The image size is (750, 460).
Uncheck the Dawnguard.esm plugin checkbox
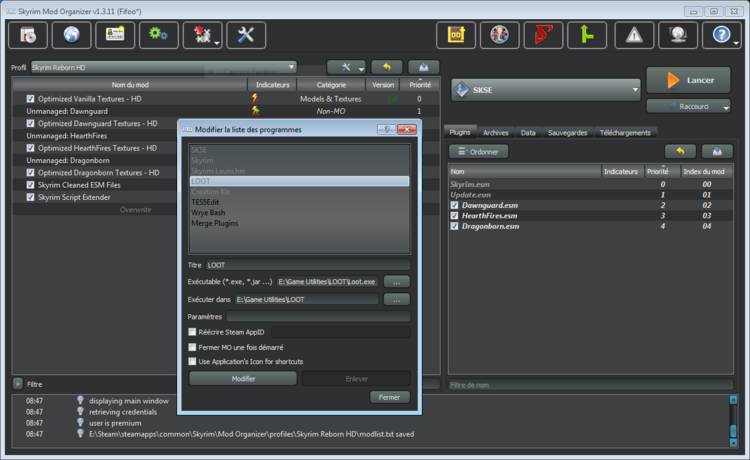(454, 205)
